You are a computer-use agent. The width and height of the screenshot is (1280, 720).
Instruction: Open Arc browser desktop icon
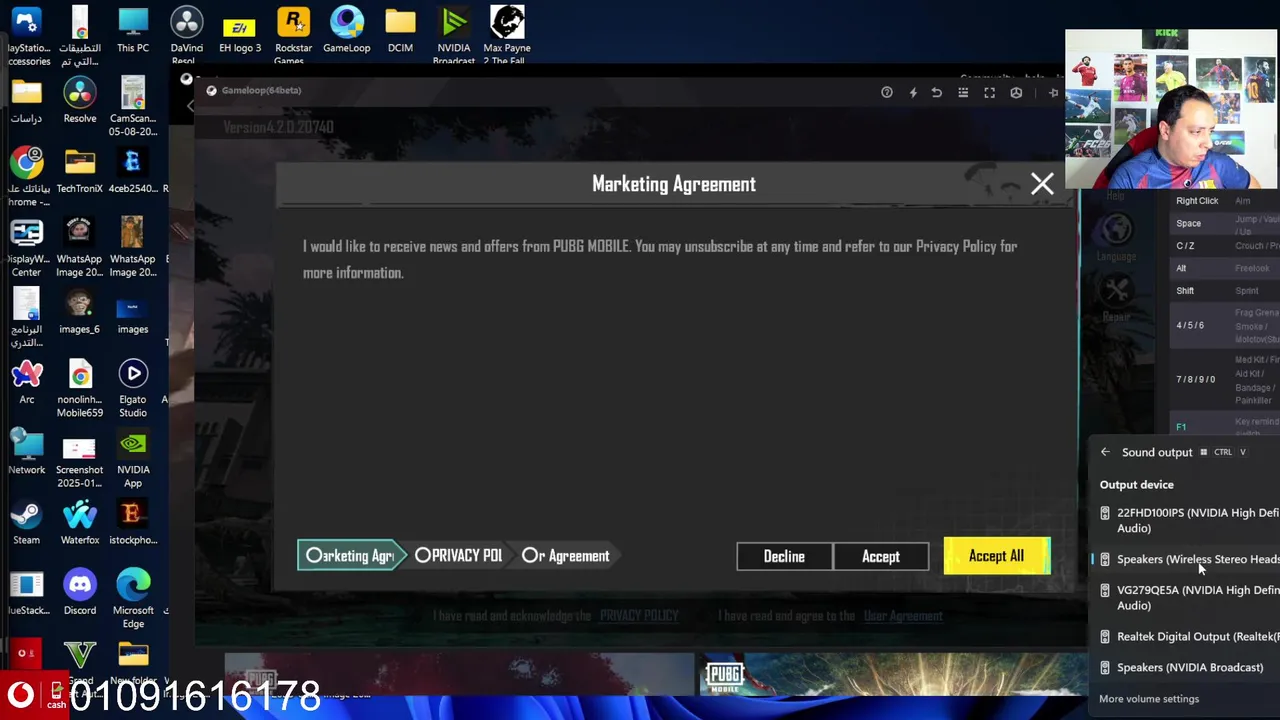(x=27, y=382)
